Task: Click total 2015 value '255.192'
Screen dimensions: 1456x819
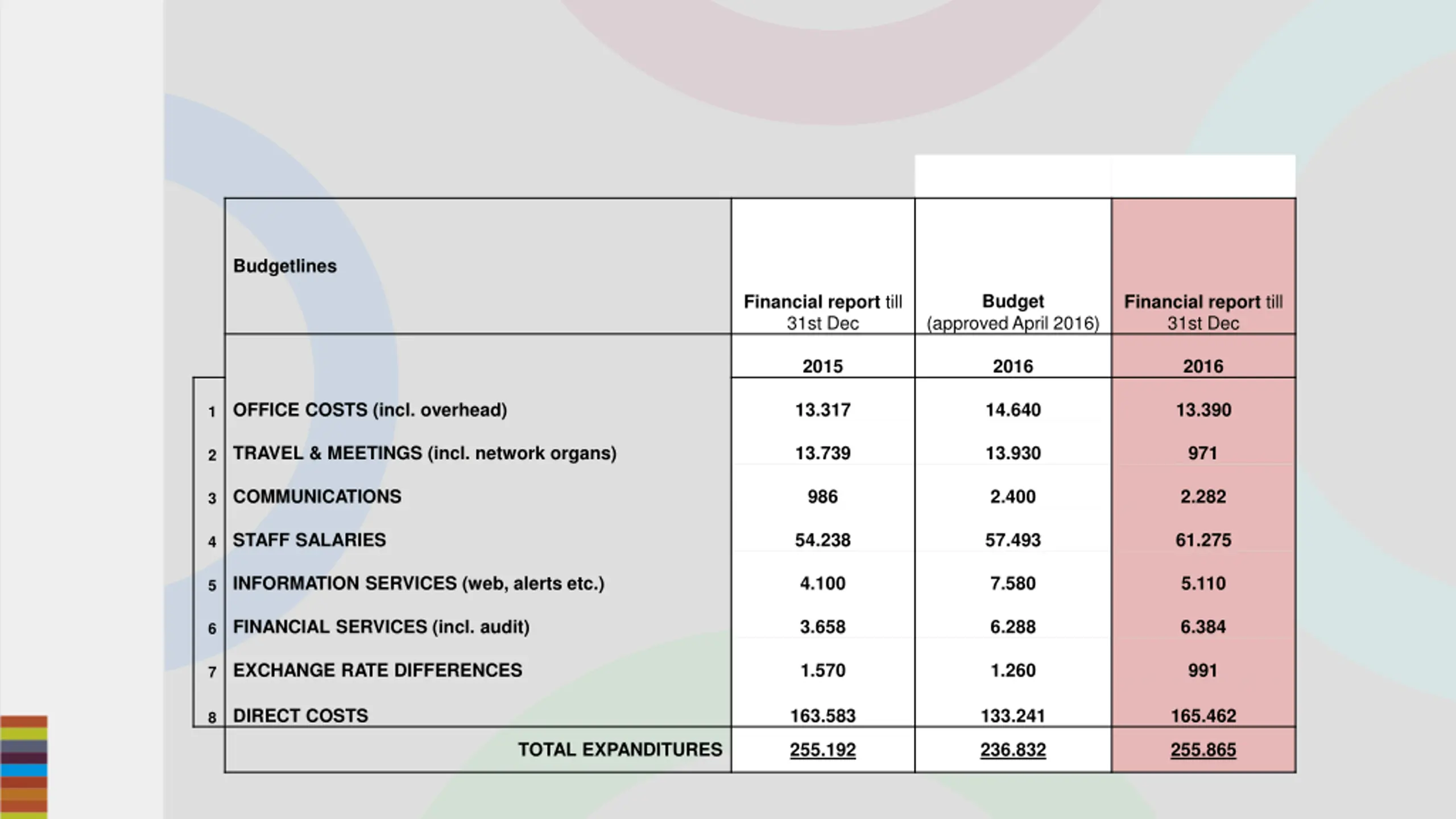Action: pyautogui.click(x=822, y=750)
